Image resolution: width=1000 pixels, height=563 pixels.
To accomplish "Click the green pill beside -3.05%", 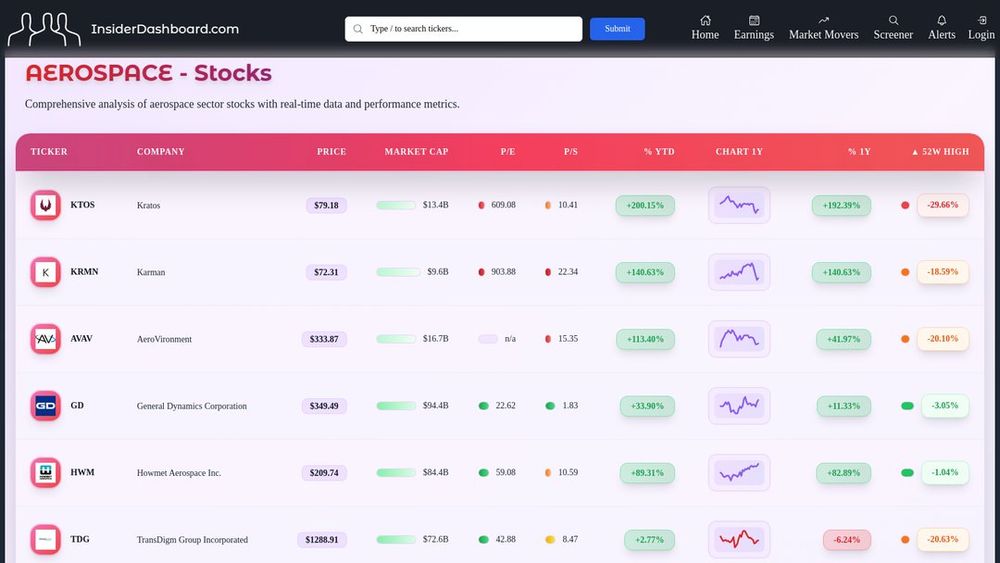I will [907, 406].
